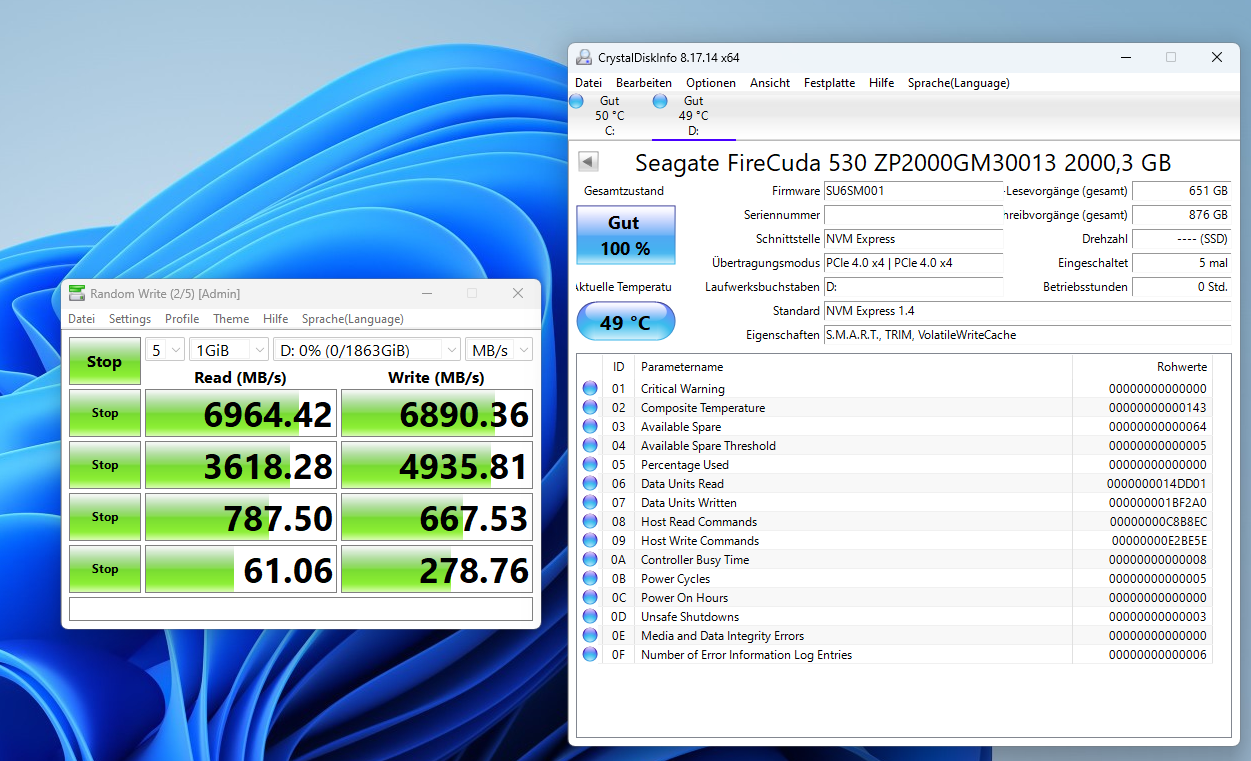Click the empty status bar in Random Write window

(x=301, y=609)
